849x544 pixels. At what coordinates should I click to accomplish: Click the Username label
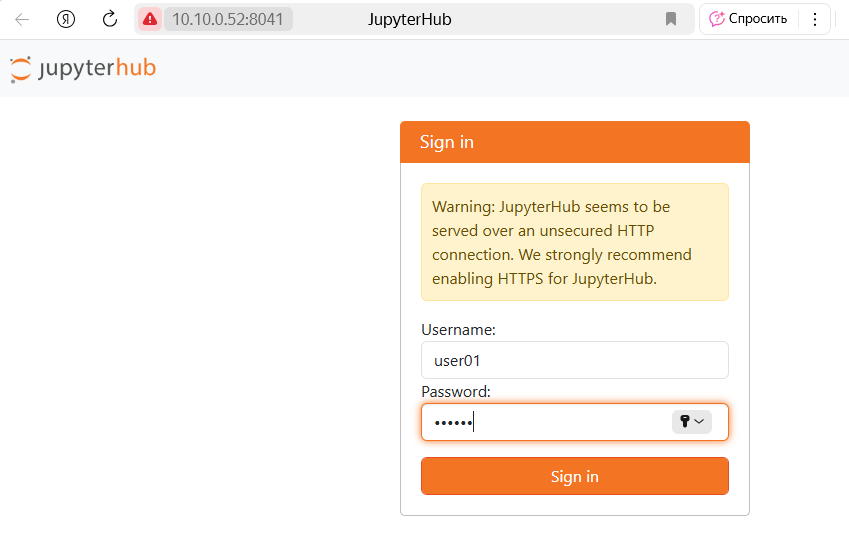pyautogui.click(x=458, y=329)
